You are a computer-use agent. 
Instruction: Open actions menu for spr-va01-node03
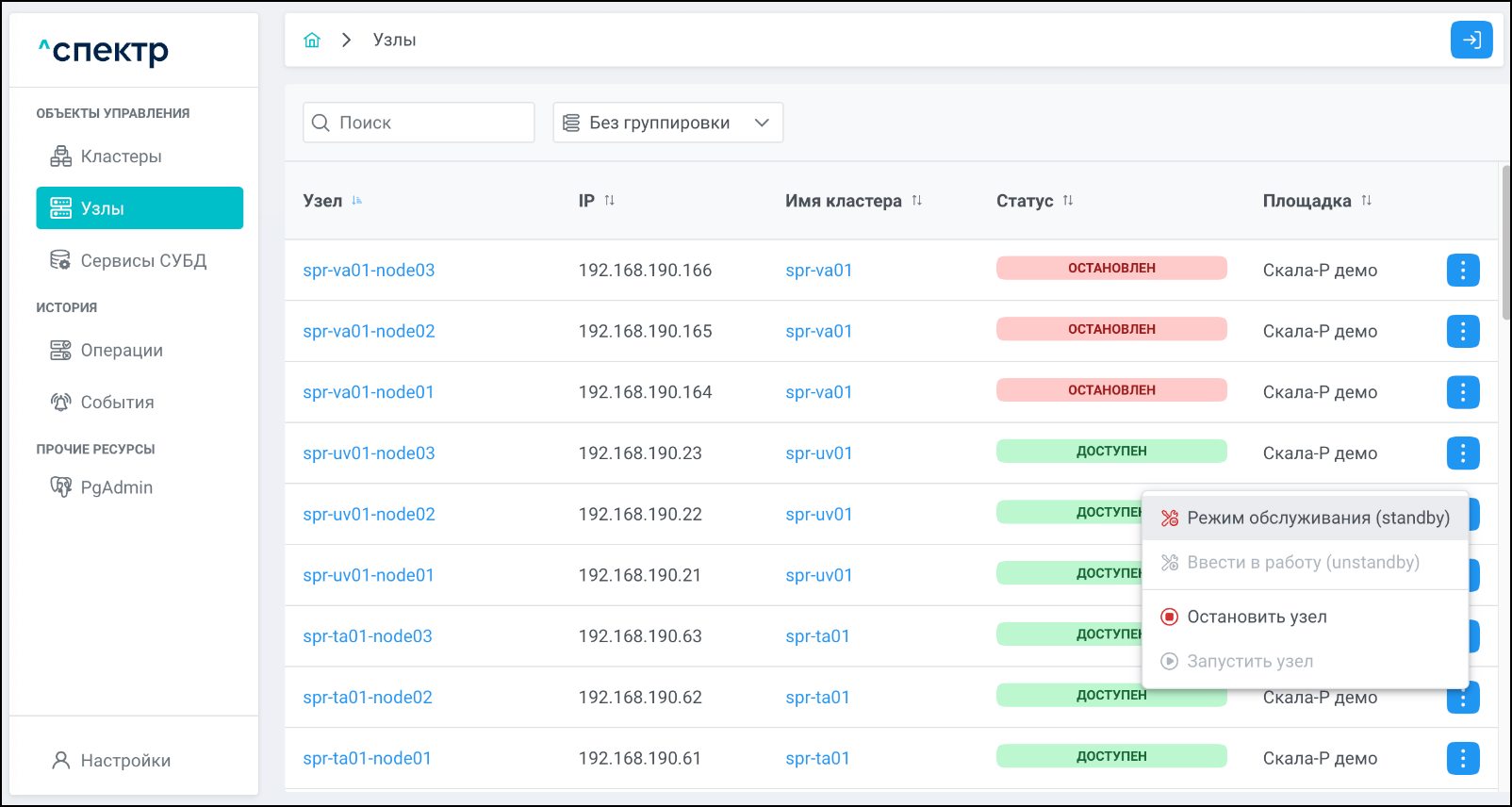1462,271
